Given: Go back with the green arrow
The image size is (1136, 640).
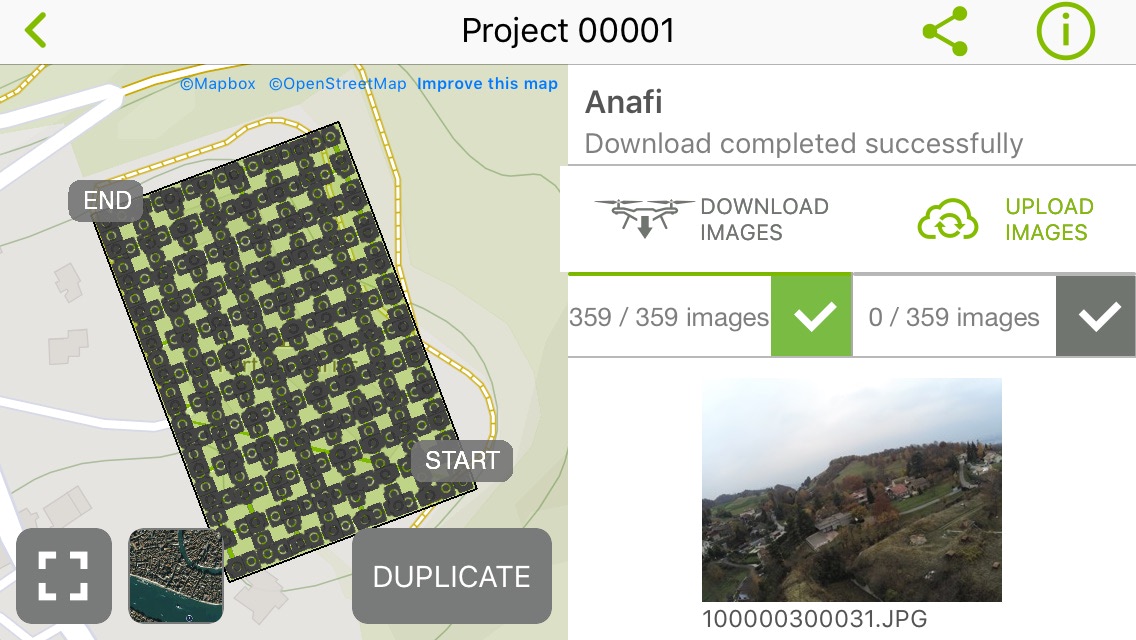Looking at the screenshot, I should 36,30.
